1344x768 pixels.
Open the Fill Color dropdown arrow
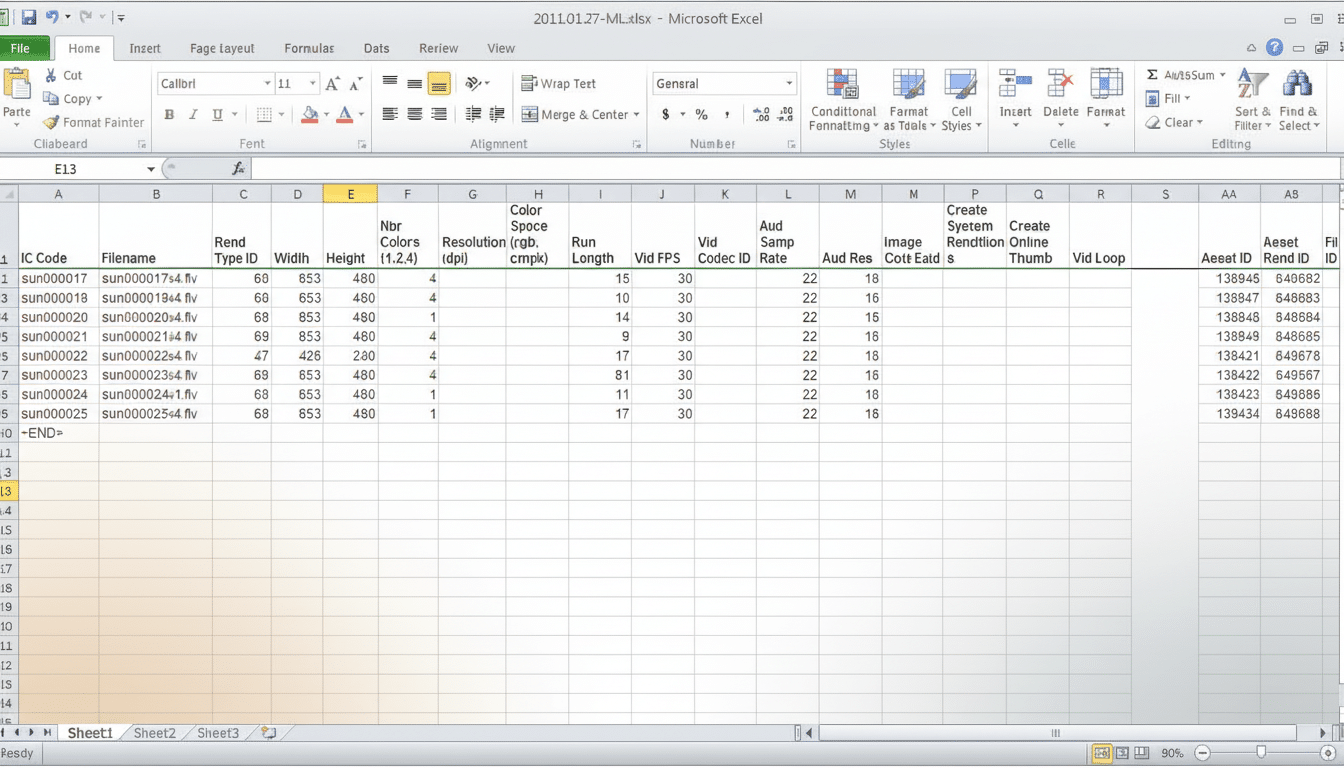tap(325, 114)
